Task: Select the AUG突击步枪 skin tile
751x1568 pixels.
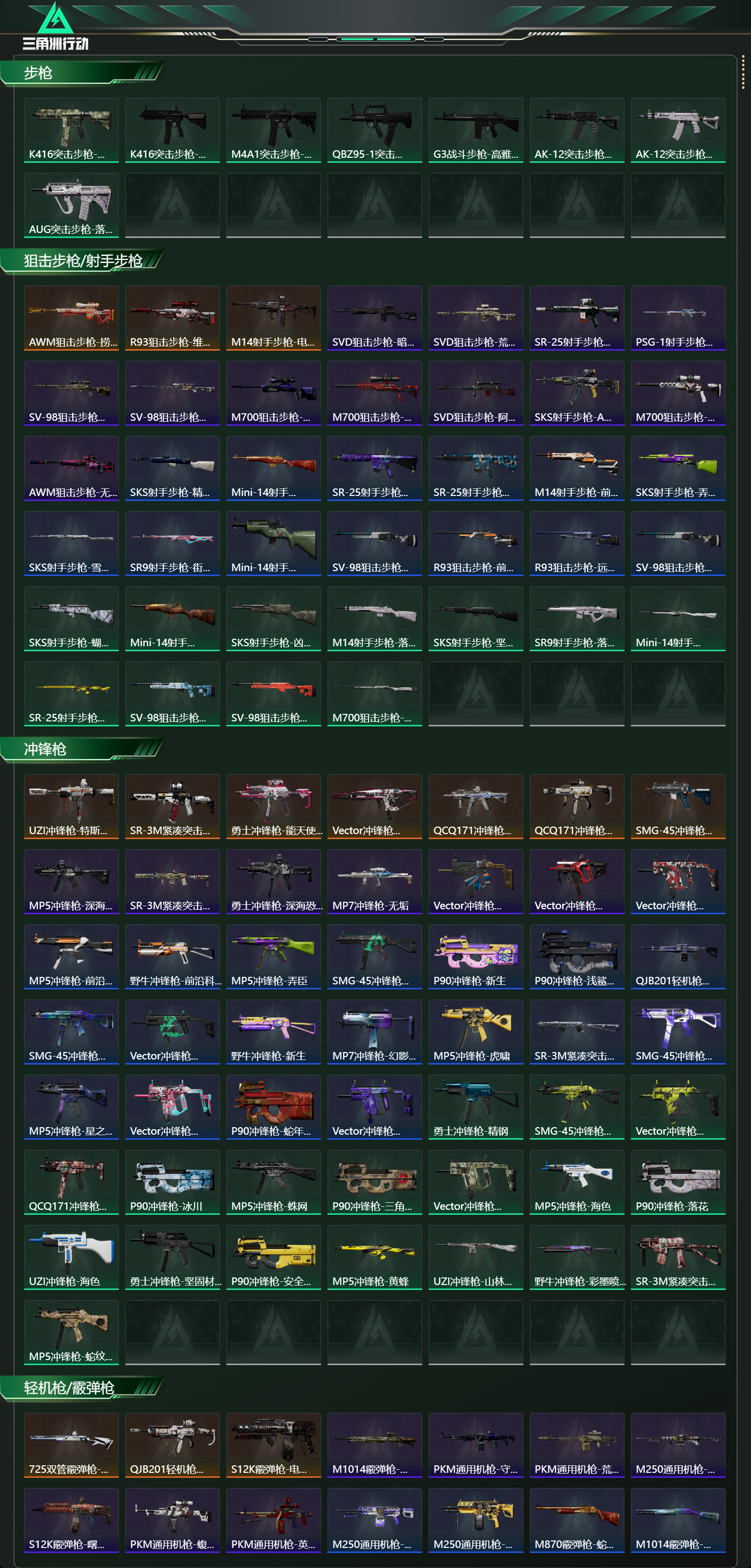Action: click(x=71, y=205)
